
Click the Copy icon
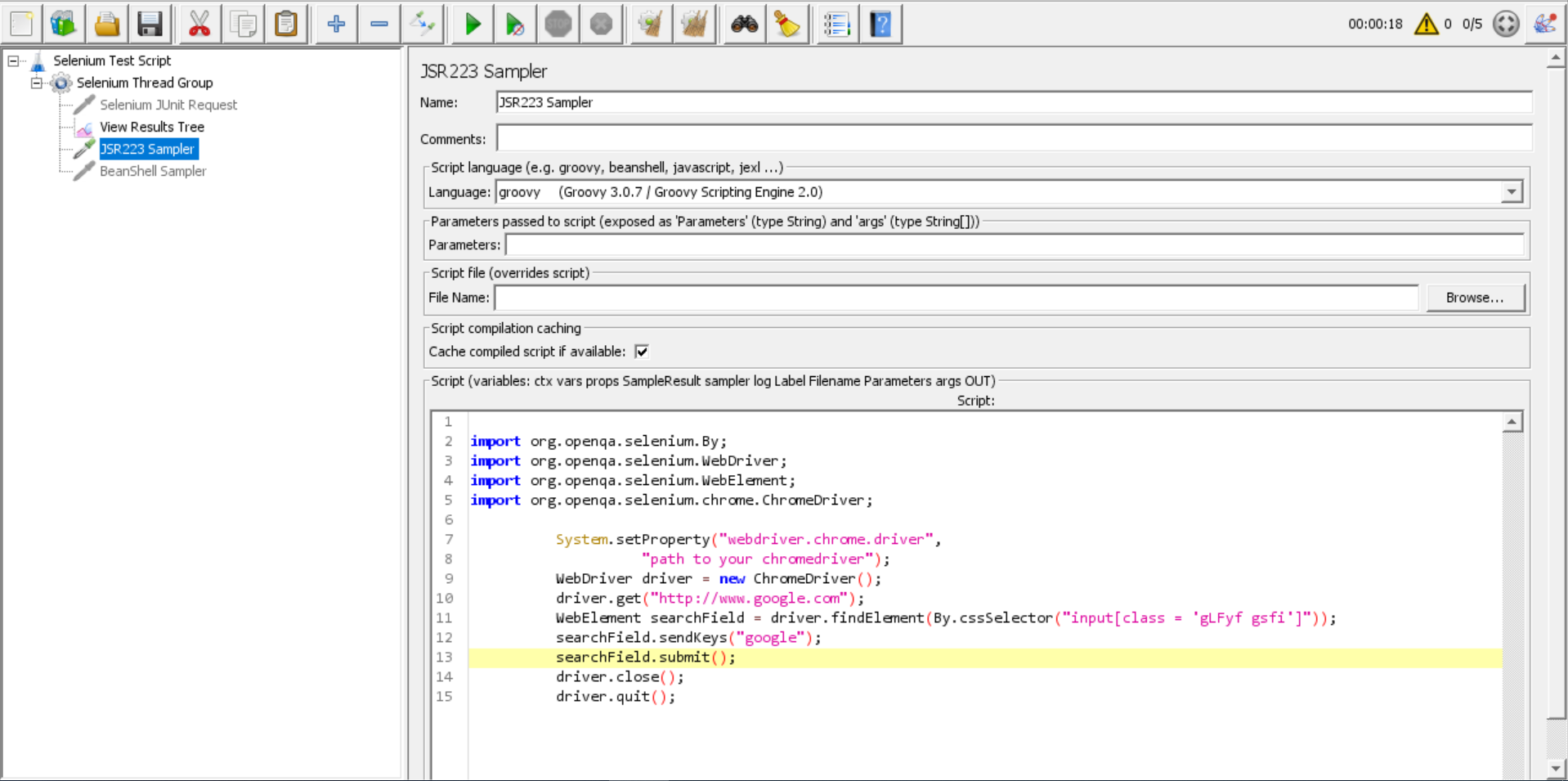click(x=243, y=24)
